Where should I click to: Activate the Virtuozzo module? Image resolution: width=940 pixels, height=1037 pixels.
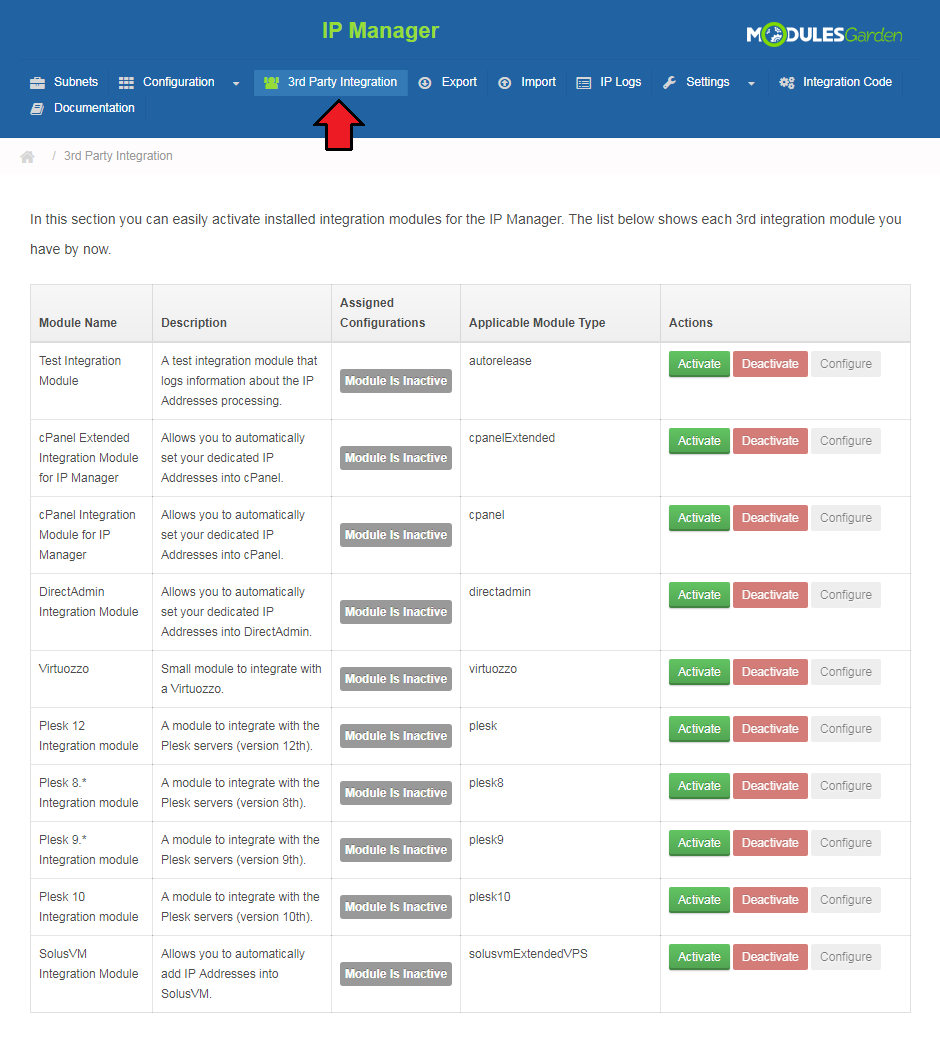[699, 672]
